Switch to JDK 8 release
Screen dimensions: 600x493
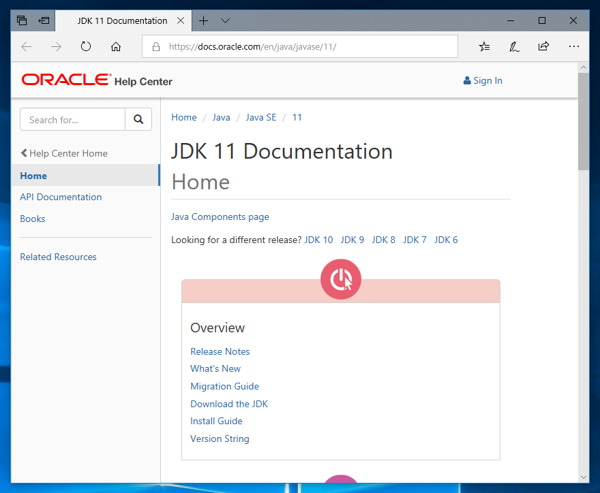click(383, 240)
